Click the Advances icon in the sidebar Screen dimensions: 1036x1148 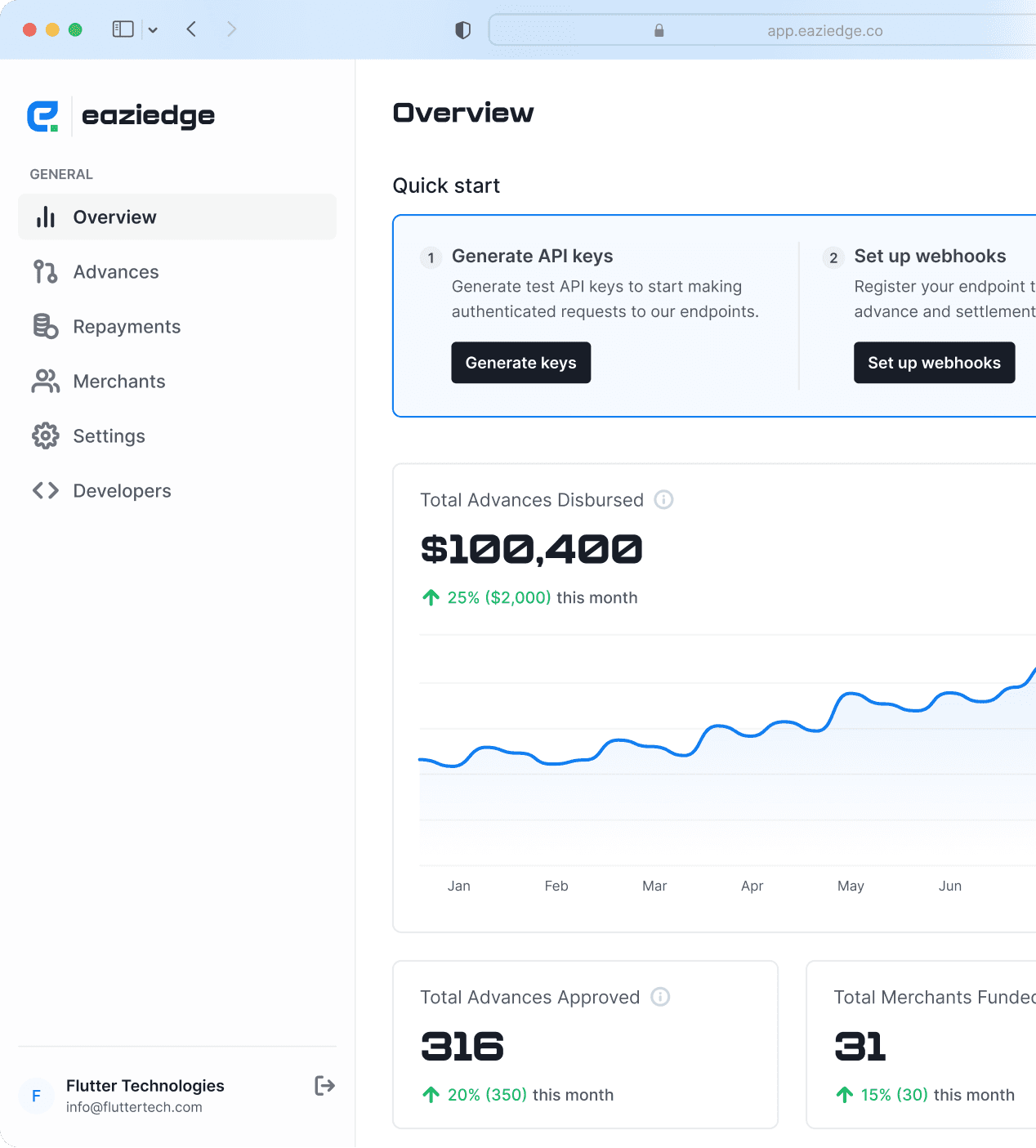[46, 271]
